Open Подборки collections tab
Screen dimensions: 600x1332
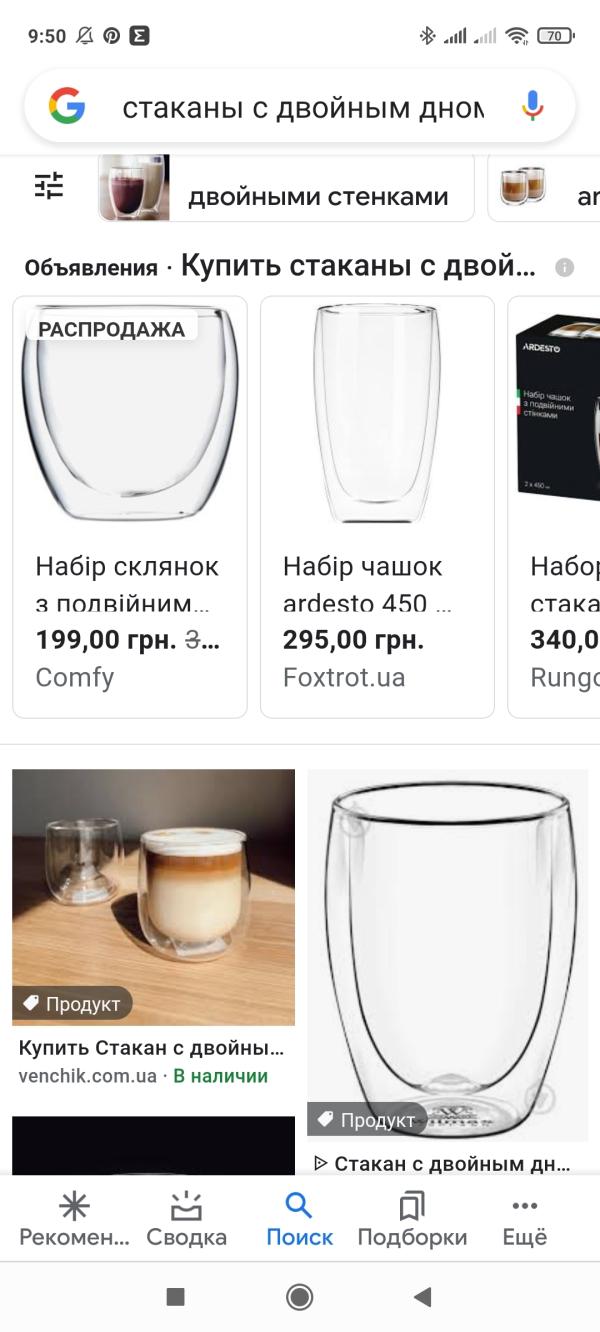point(412,1220)
